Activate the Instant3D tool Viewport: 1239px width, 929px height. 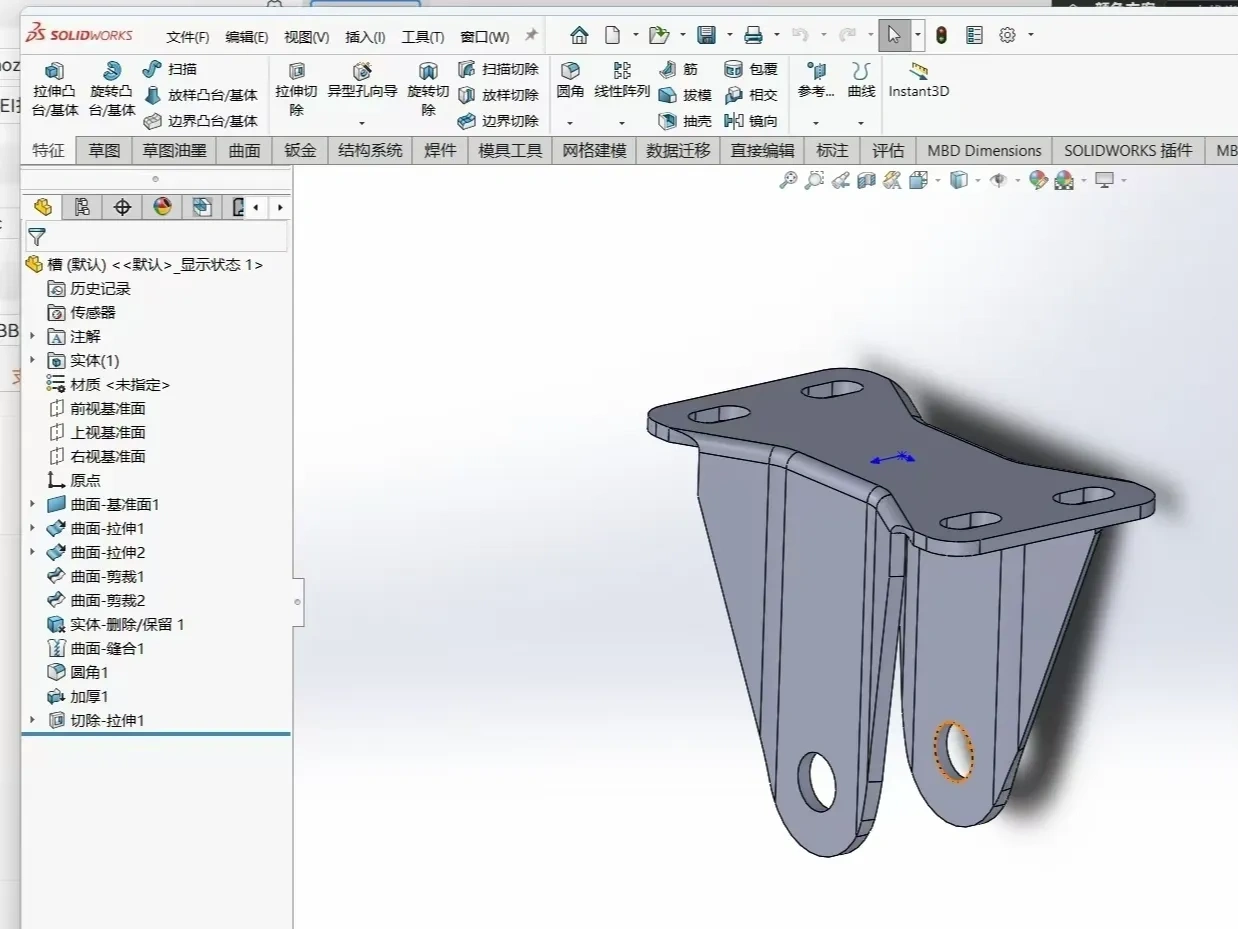click(x=918, y=79)
